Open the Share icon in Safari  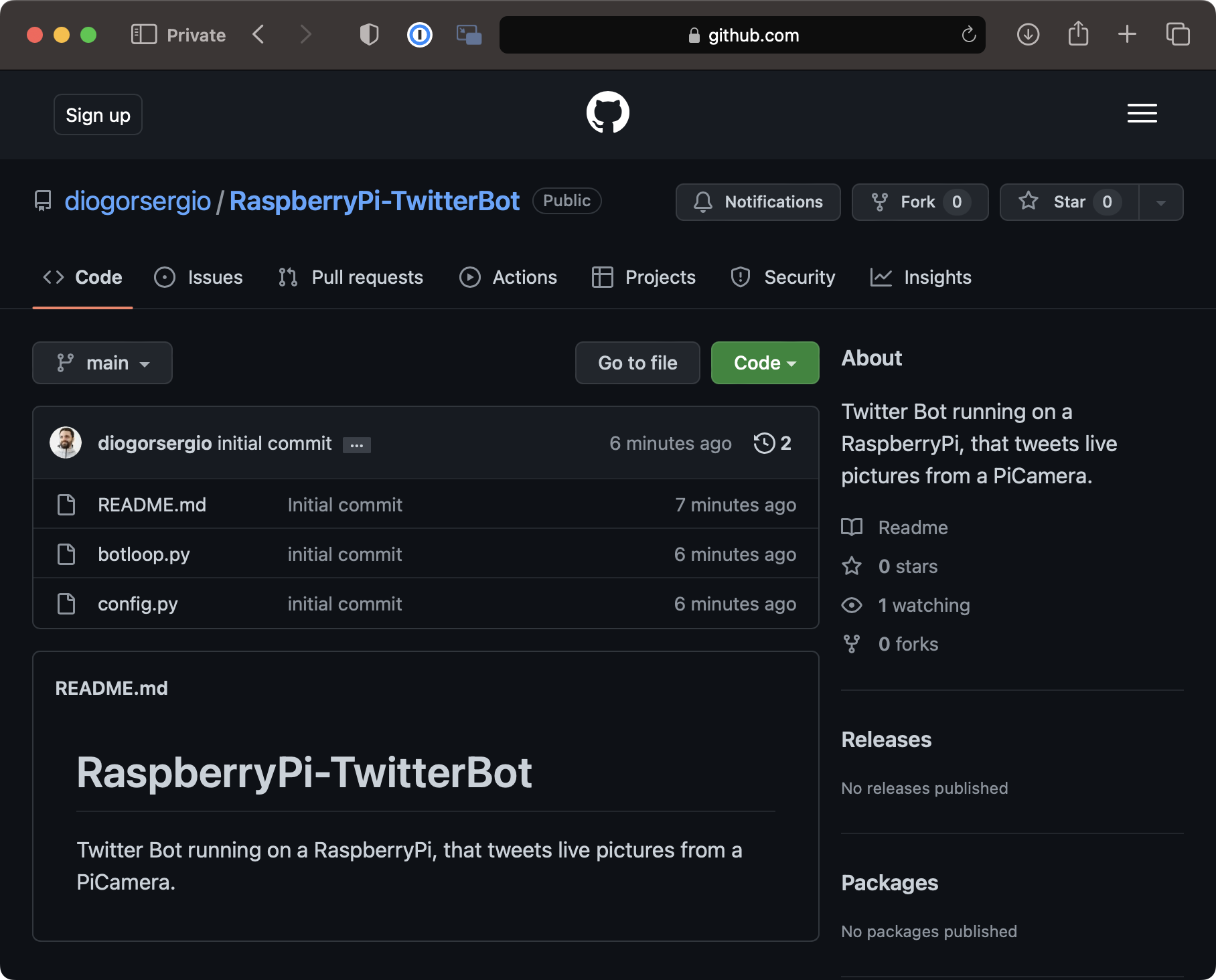point(1078,33)
